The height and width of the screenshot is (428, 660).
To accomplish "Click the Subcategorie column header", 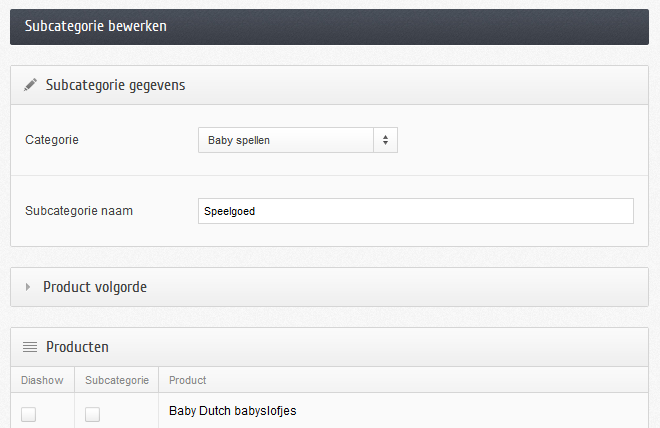I will click(117, 380).
